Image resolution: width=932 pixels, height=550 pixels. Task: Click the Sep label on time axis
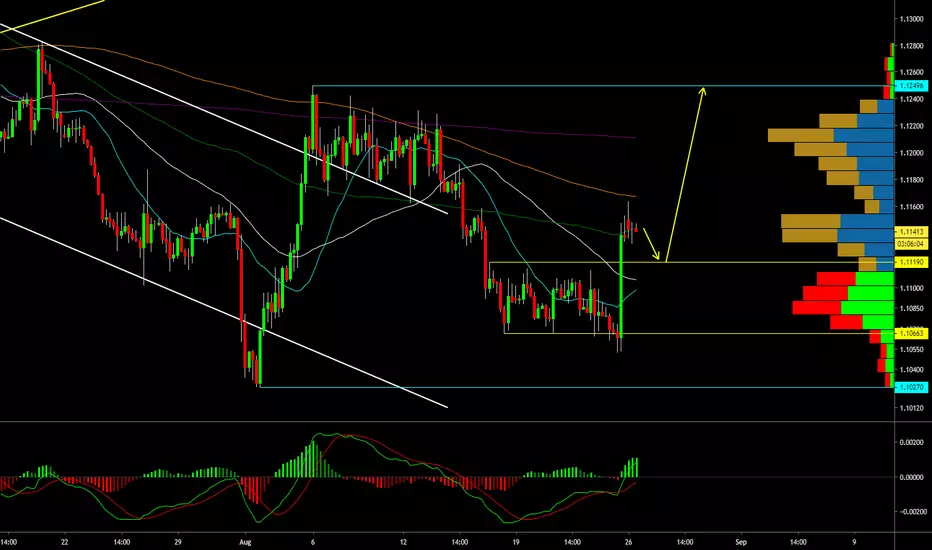pyautogui.click(x=741, y=542)
